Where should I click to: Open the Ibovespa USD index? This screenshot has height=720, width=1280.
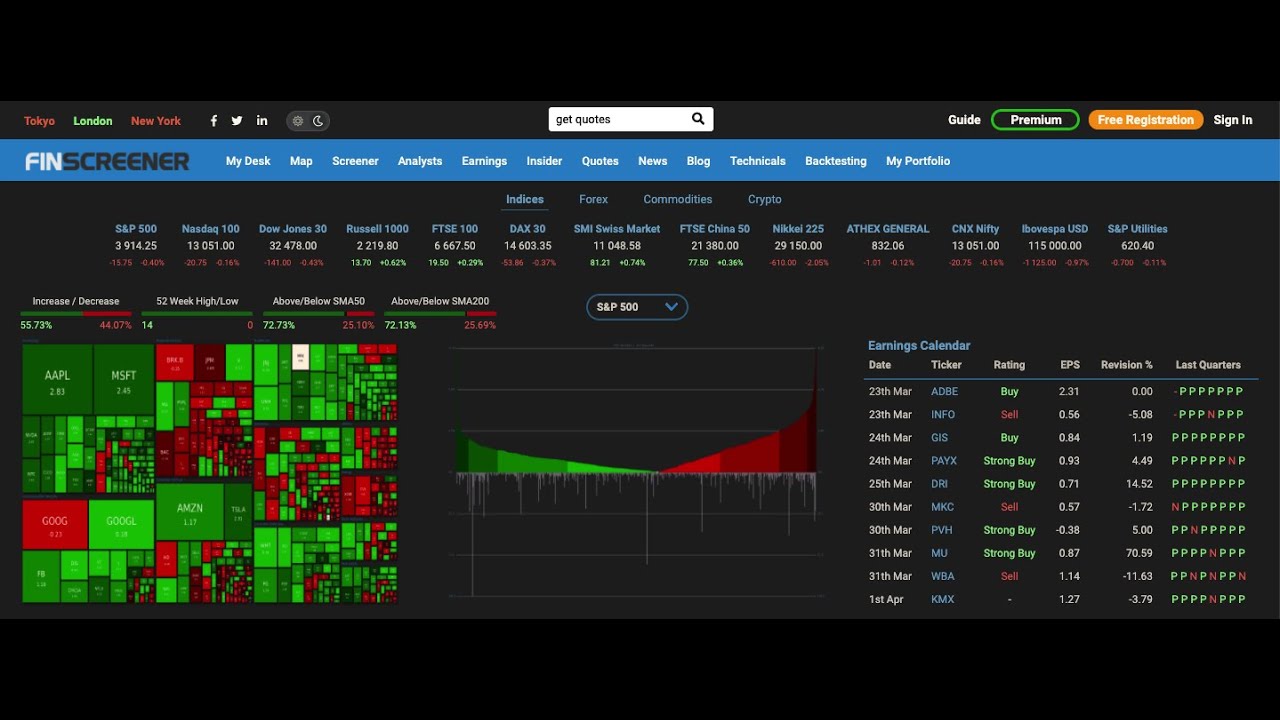[1055, 229]
